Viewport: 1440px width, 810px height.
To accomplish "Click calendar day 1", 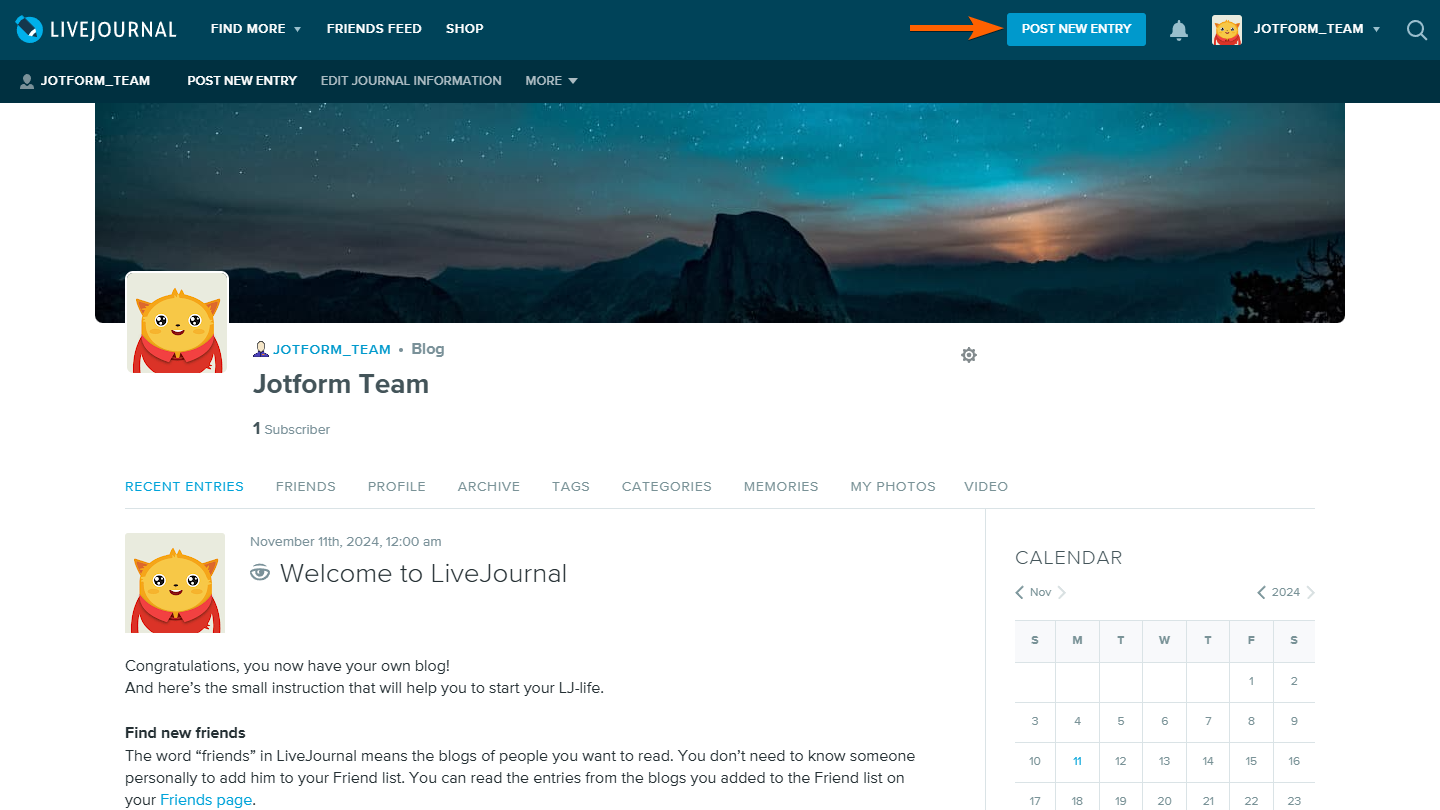I will (x=1251, y=681).
